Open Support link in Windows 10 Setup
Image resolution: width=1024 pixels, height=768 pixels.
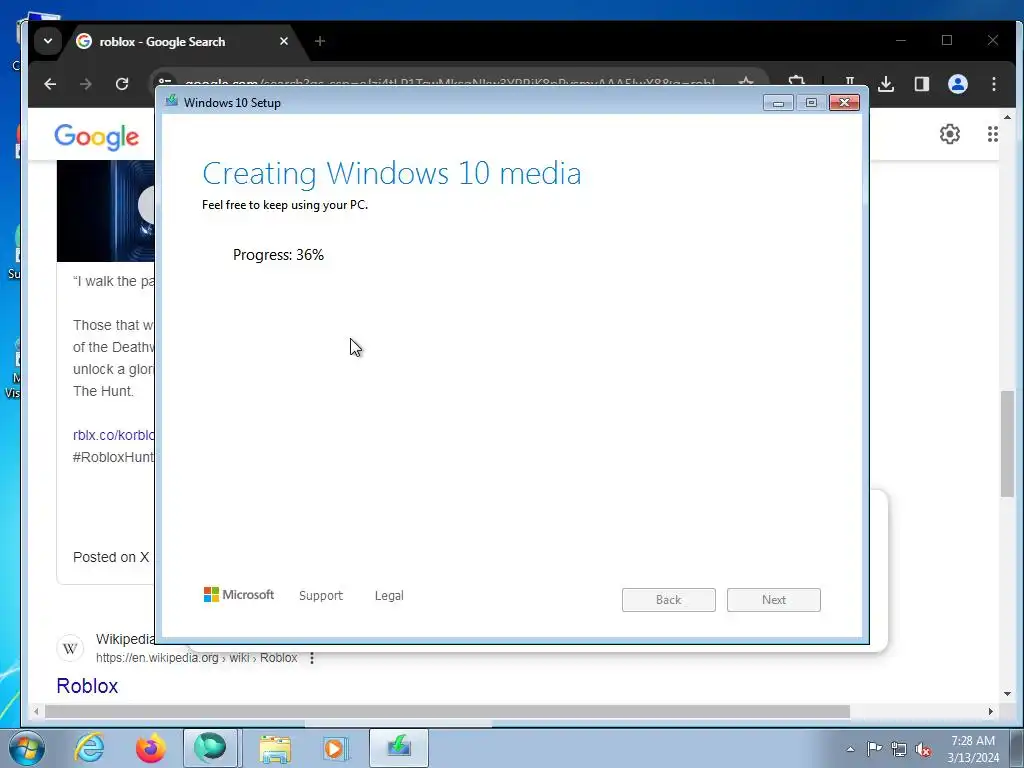(x=321, y=596)
